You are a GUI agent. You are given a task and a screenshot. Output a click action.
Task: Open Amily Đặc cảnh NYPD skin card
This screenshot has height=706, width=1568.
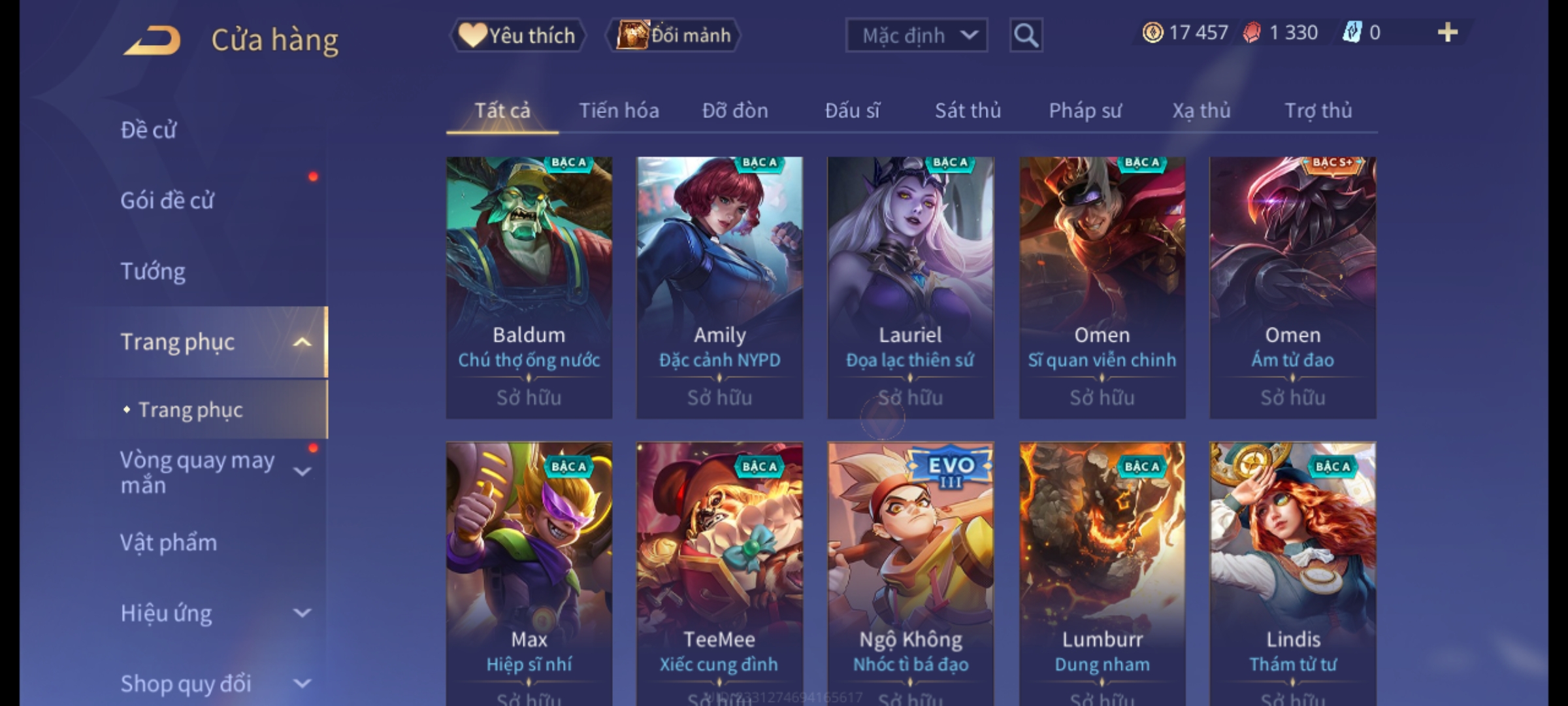719,288
